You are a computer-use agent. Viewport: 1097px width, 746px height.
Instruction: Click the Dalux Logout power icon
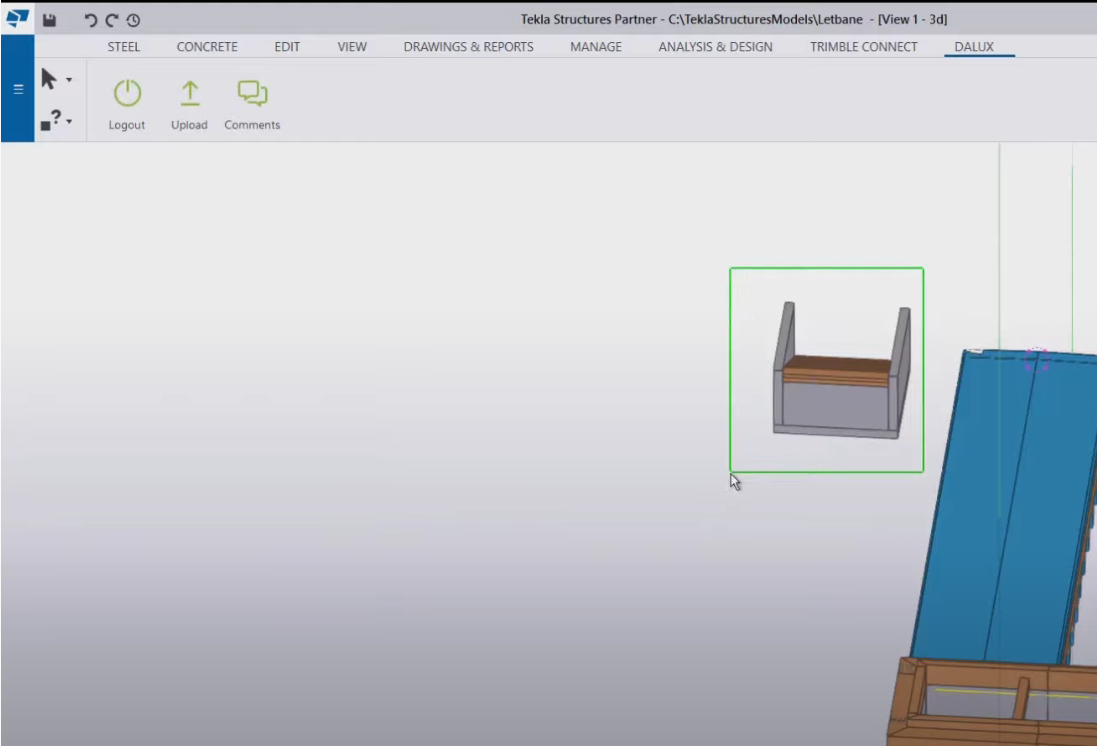click(x=127, y=94)
